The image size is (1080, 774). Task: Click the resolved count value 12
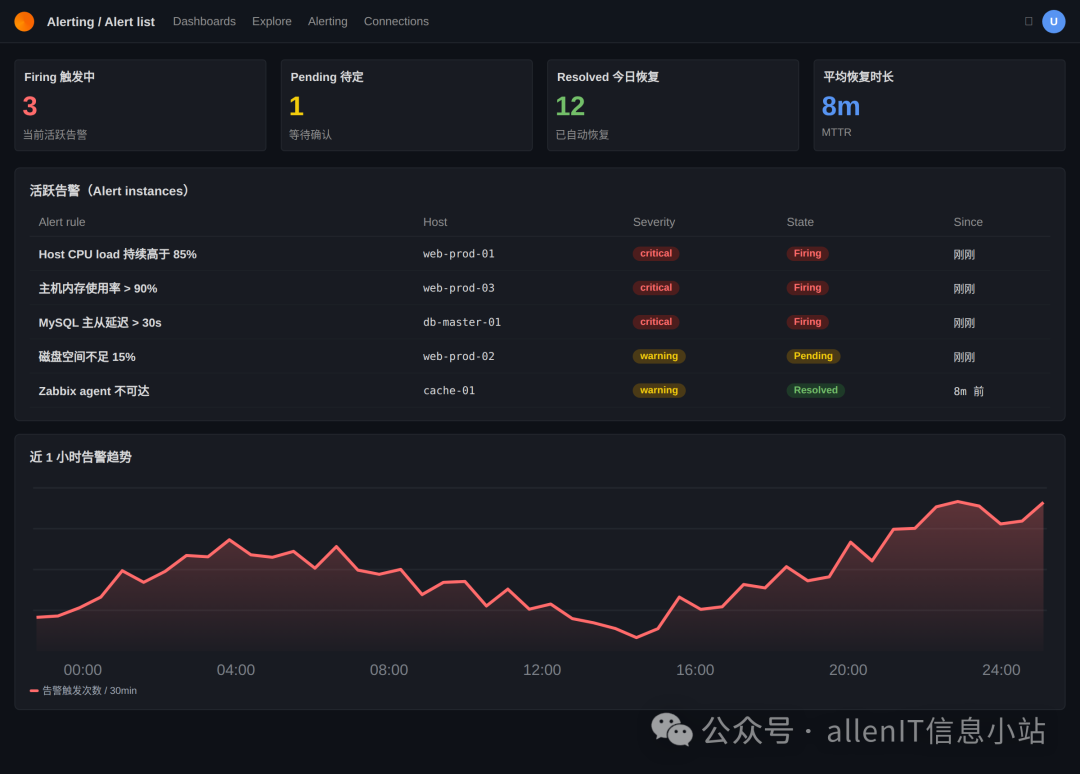click(570, 106)
